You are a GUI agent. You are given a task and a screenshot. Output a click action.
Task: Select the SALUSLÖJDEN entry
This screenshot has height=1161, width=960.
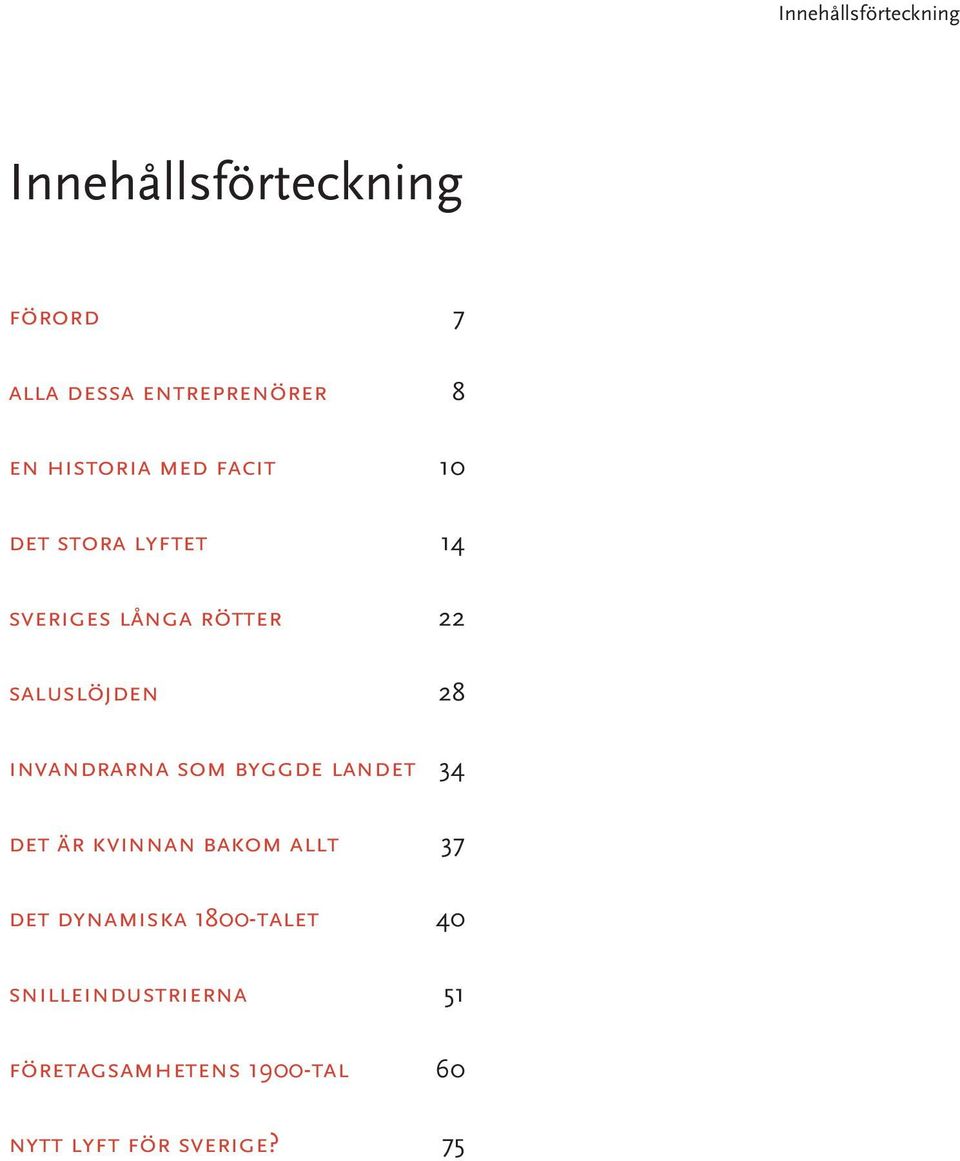(84, 694)
